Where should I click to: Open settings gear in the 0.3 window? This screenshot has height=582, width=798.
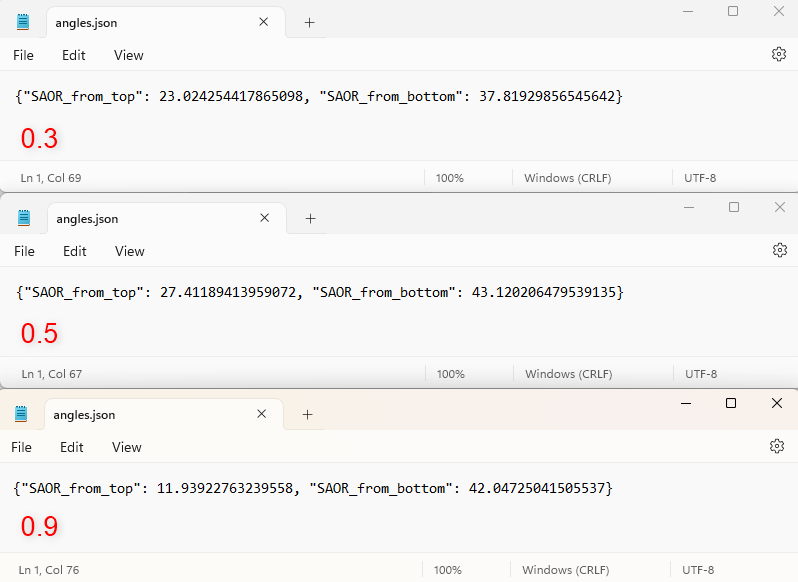click(x=778, y=55)
